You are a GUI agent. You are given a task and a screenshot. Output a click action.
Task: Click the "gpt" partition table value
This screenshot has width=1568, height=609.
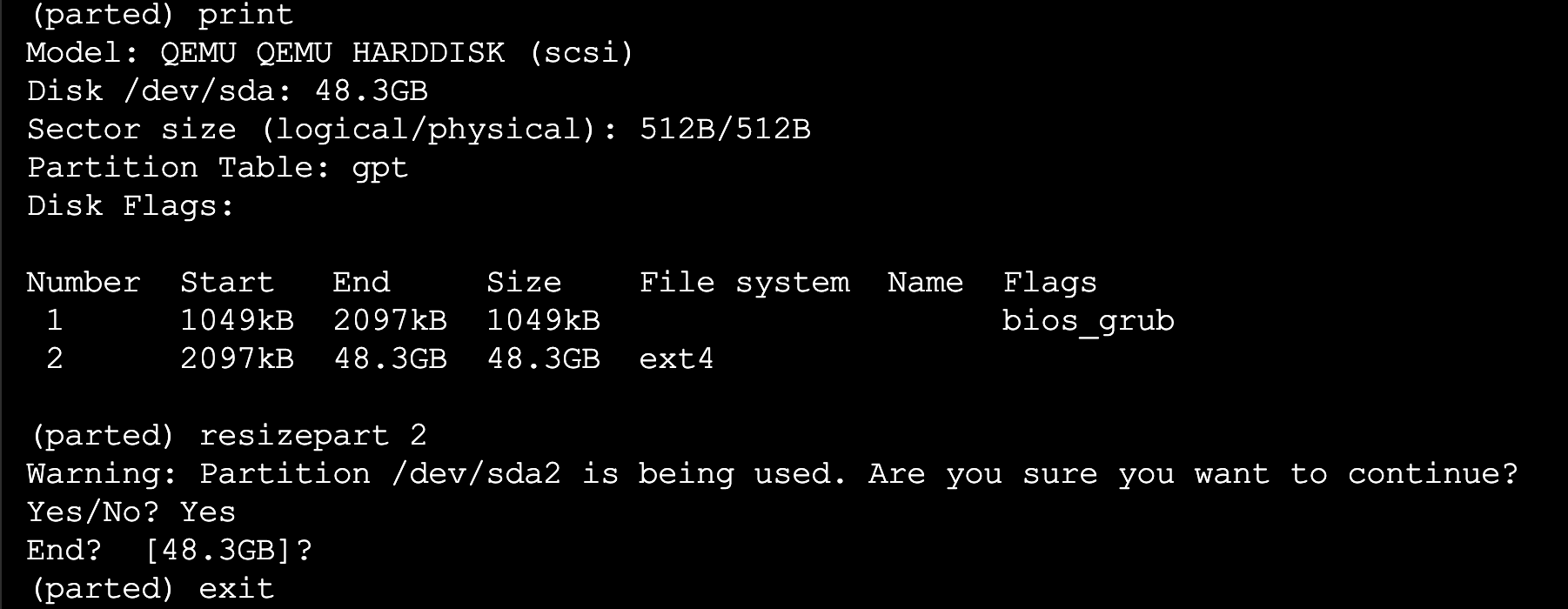click(x=379, y=168)
